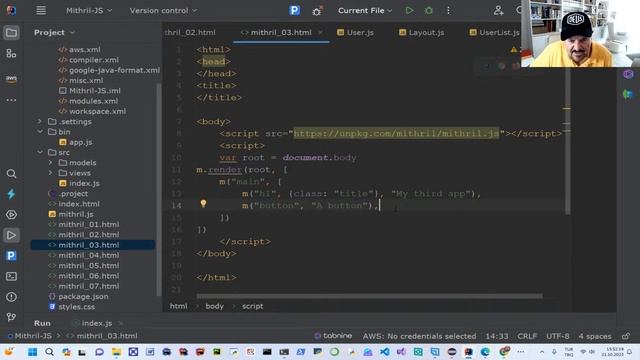Click the UTF-8 encoding widget
Viewport: 640px width, 360px height.
click(x=558, y=336)
